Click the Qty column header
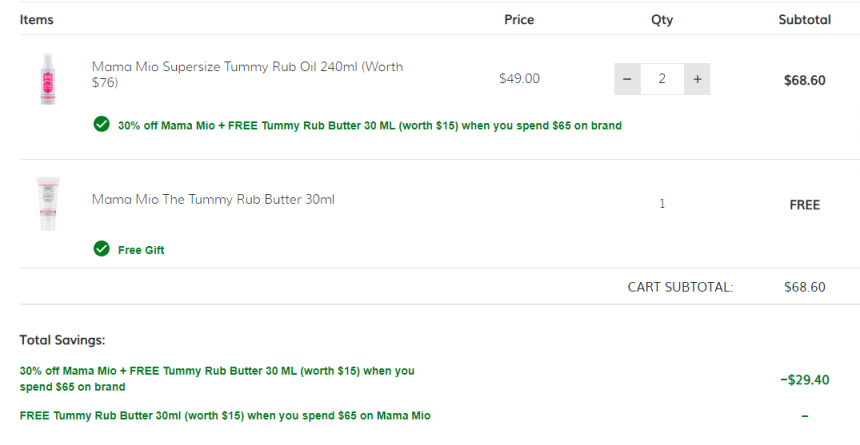 662,20
